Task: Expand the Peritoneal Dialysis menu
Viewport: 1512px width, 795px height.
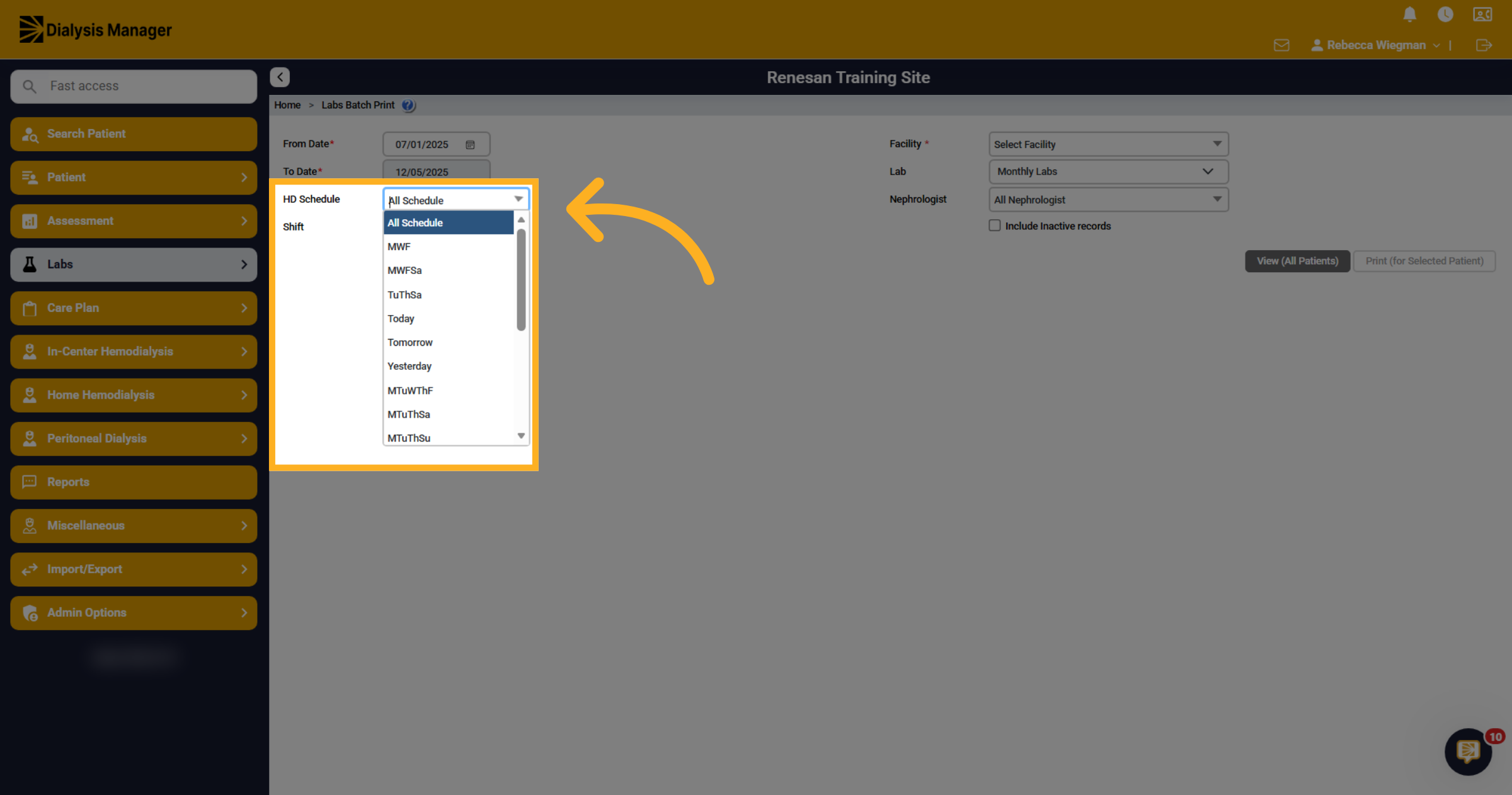Action: pos(134,438)
